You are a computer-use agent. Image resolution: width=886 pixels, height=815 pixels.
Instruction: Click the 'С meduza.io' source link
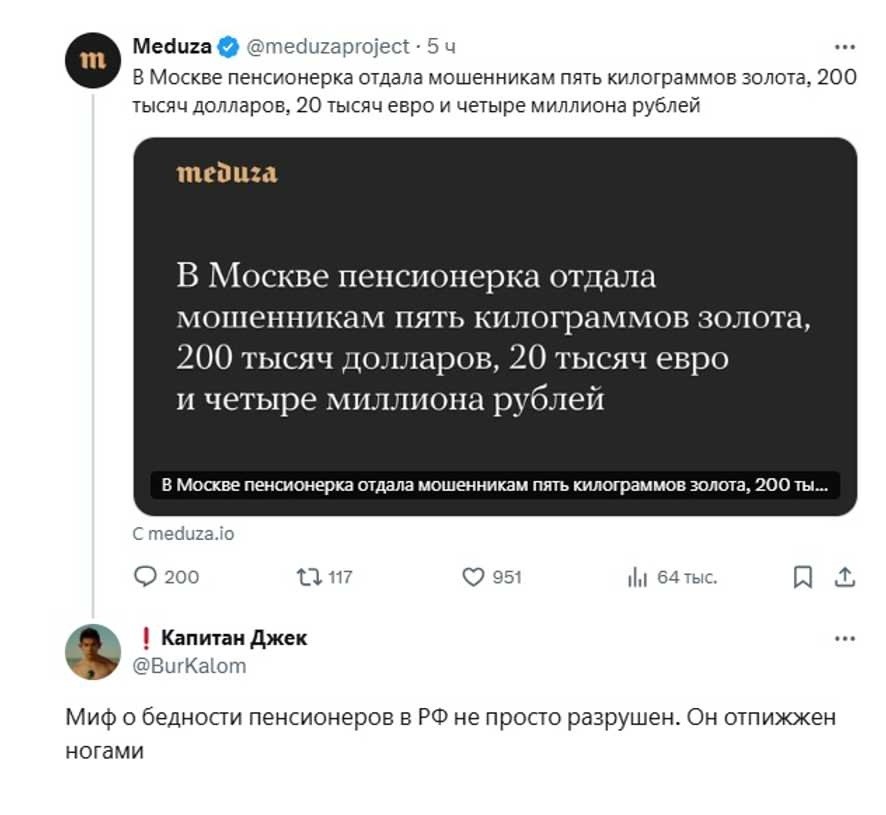pos(183,534)
